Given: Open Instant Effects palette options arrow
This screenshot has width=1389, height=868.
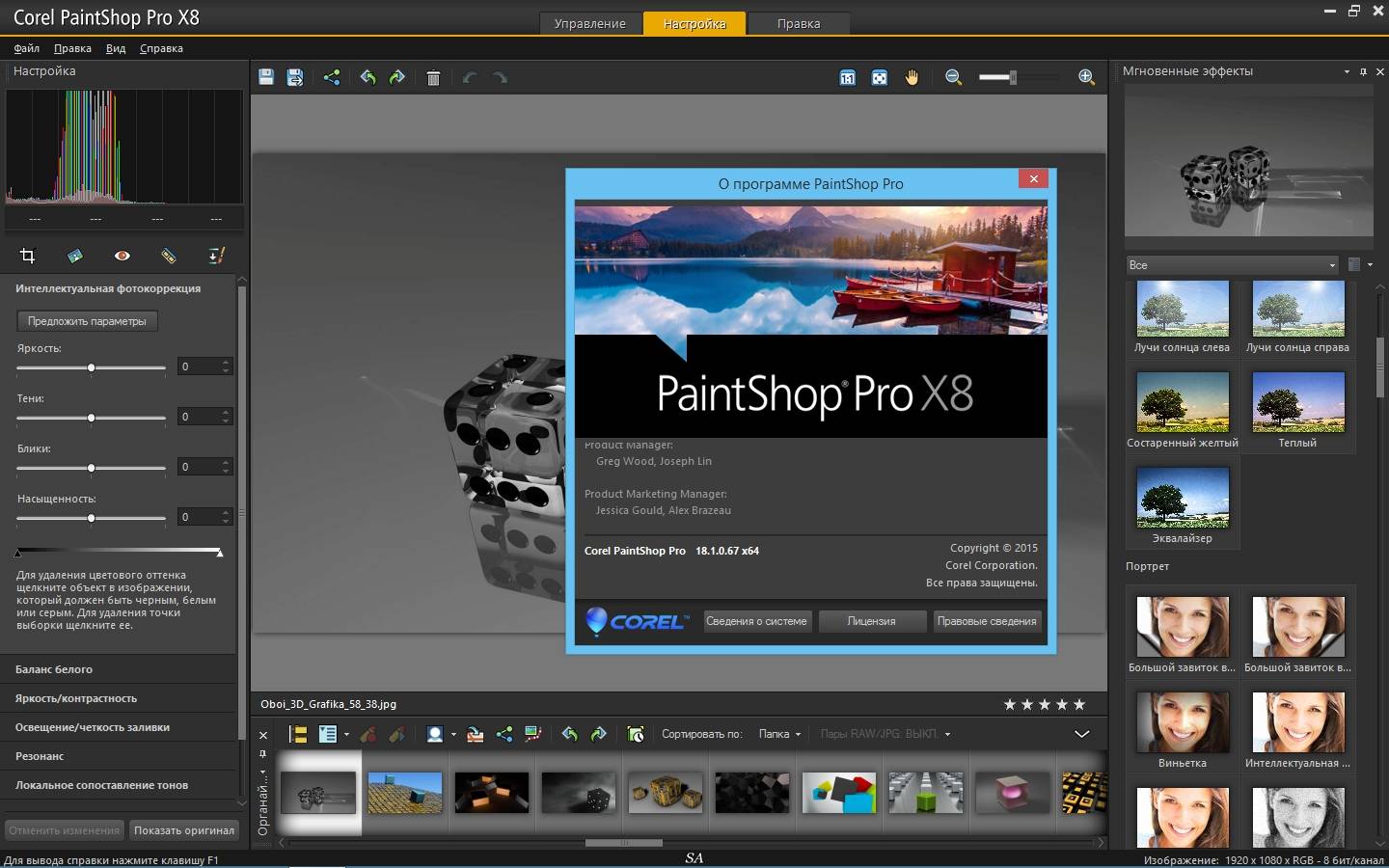Looking at the screenshot, I should tap(1347, 71).
